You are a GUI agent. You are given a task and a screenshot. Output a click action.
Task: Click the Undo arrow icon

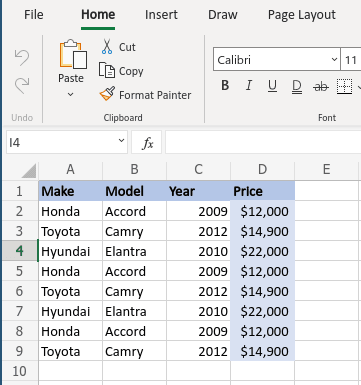[x=22, y=57]
